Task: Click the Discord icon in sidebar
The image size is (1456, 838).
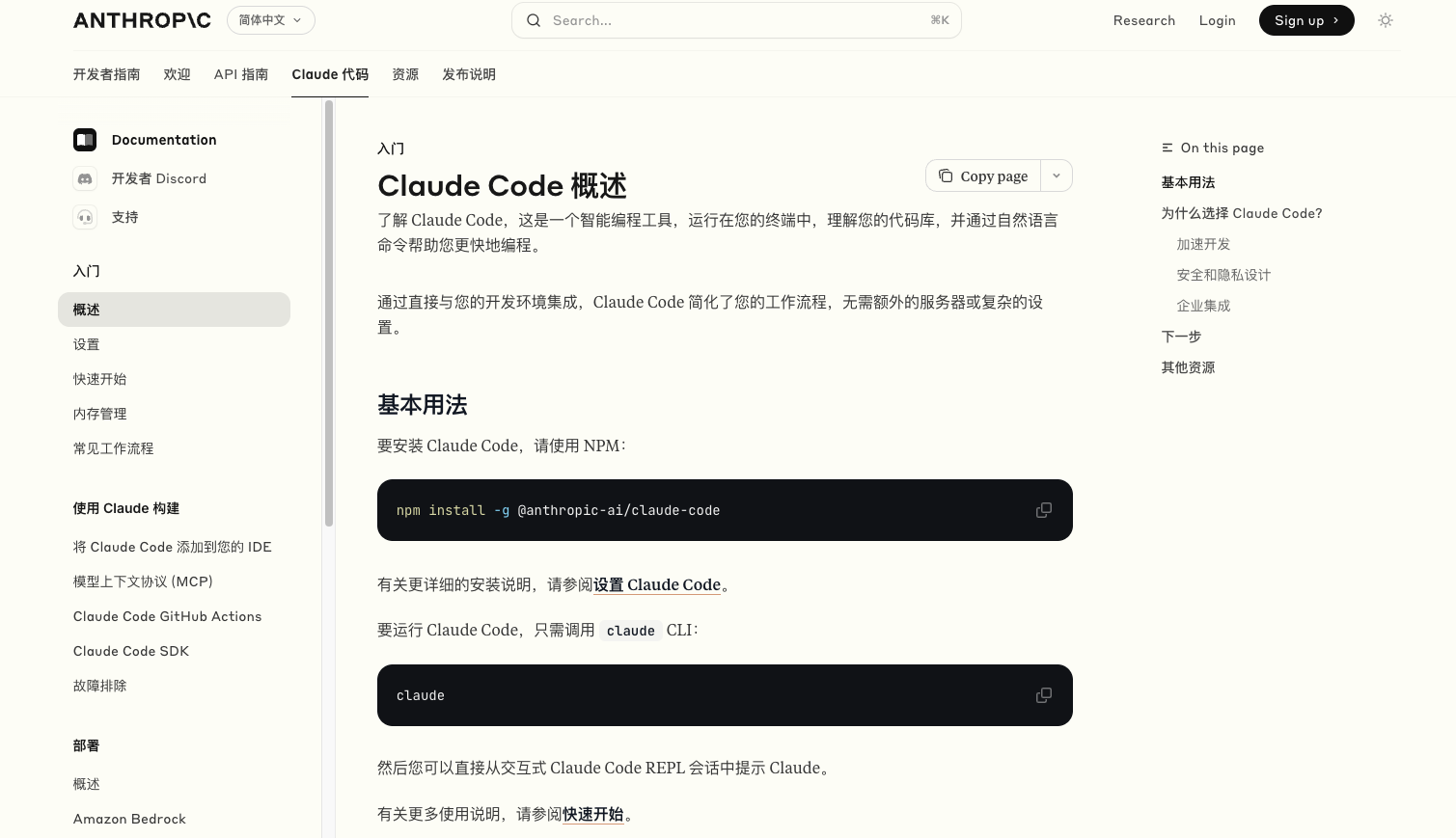Action: 85,178
